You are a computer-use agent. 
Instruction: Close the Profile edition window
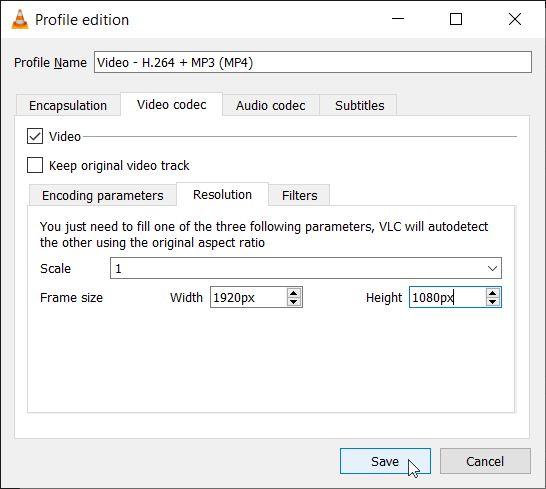click(515, 19)
